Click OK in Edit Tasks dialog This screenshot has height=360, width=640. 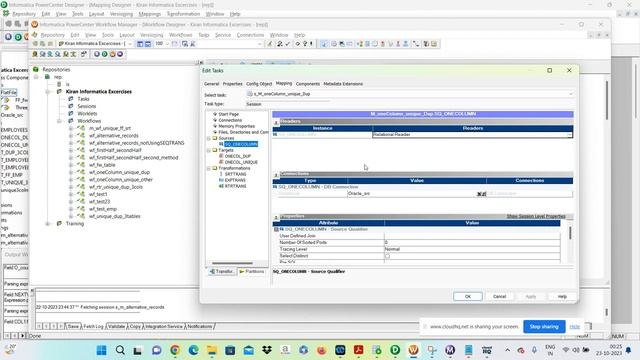(x=468, y=297)
